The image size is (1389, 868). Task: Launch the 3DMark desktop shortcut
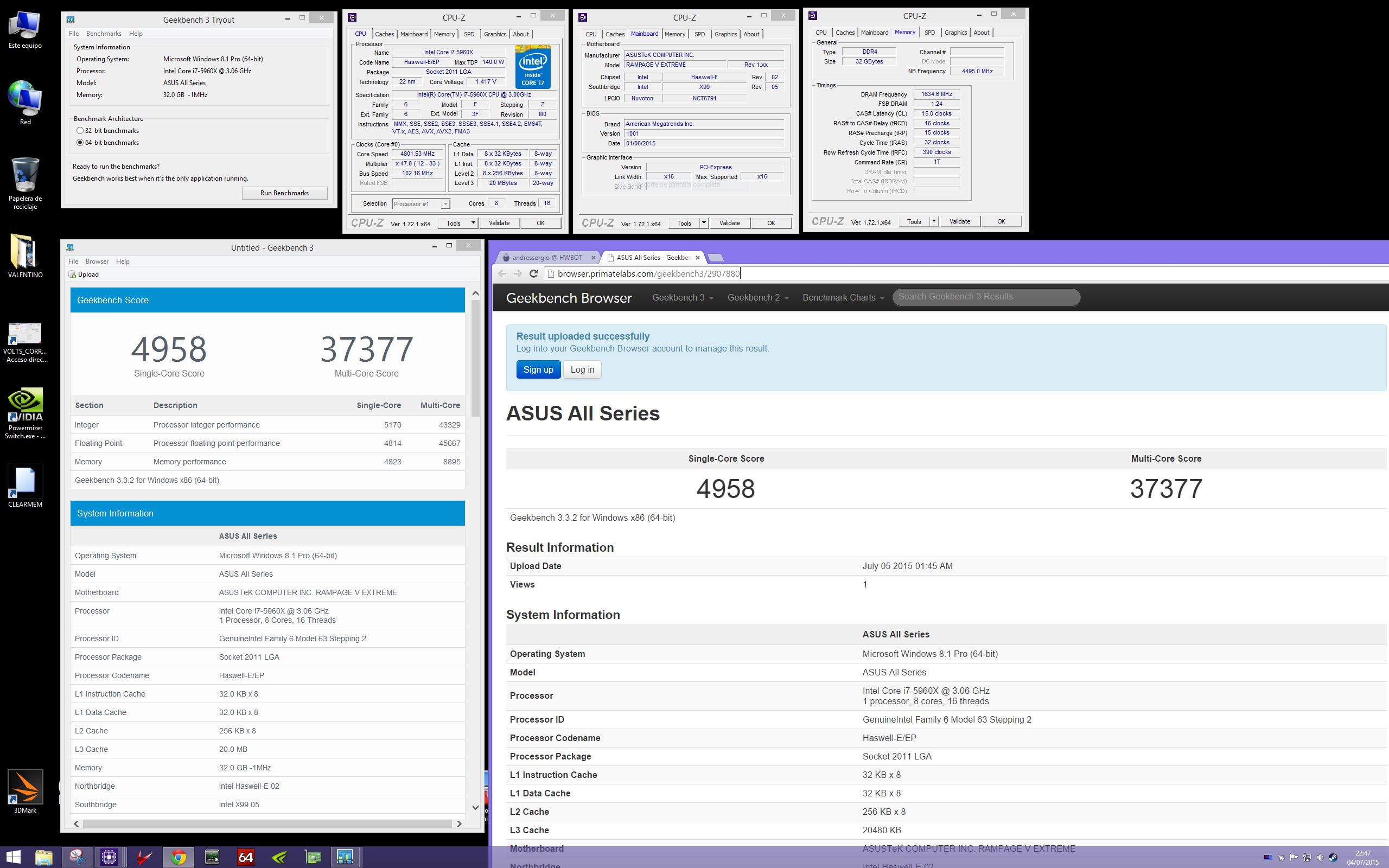click(x=24, y=791)
